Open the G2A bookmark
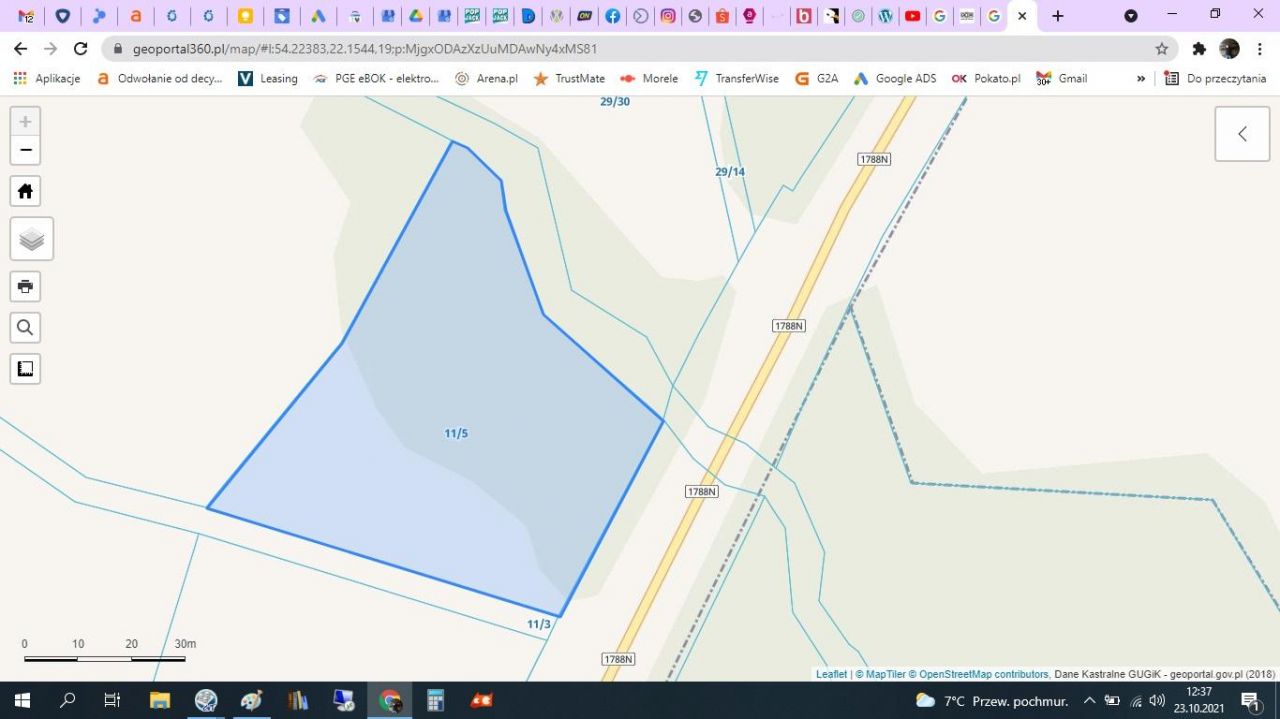The width and height of the screenshot is (1280, 719). point(817,78)
